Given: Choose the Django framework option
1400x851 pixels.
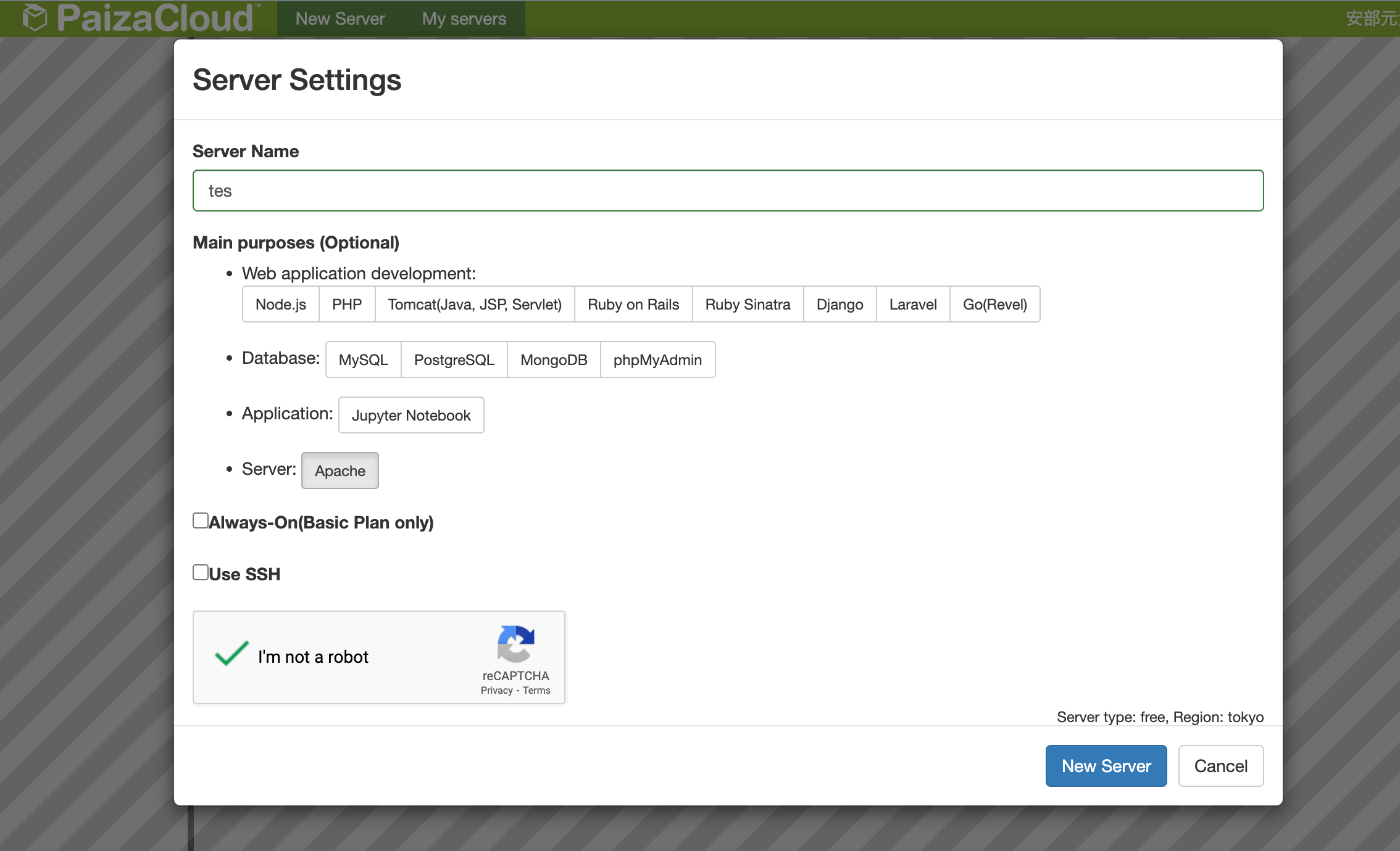Looking at the screenshot, I should (x=840, y=303).
